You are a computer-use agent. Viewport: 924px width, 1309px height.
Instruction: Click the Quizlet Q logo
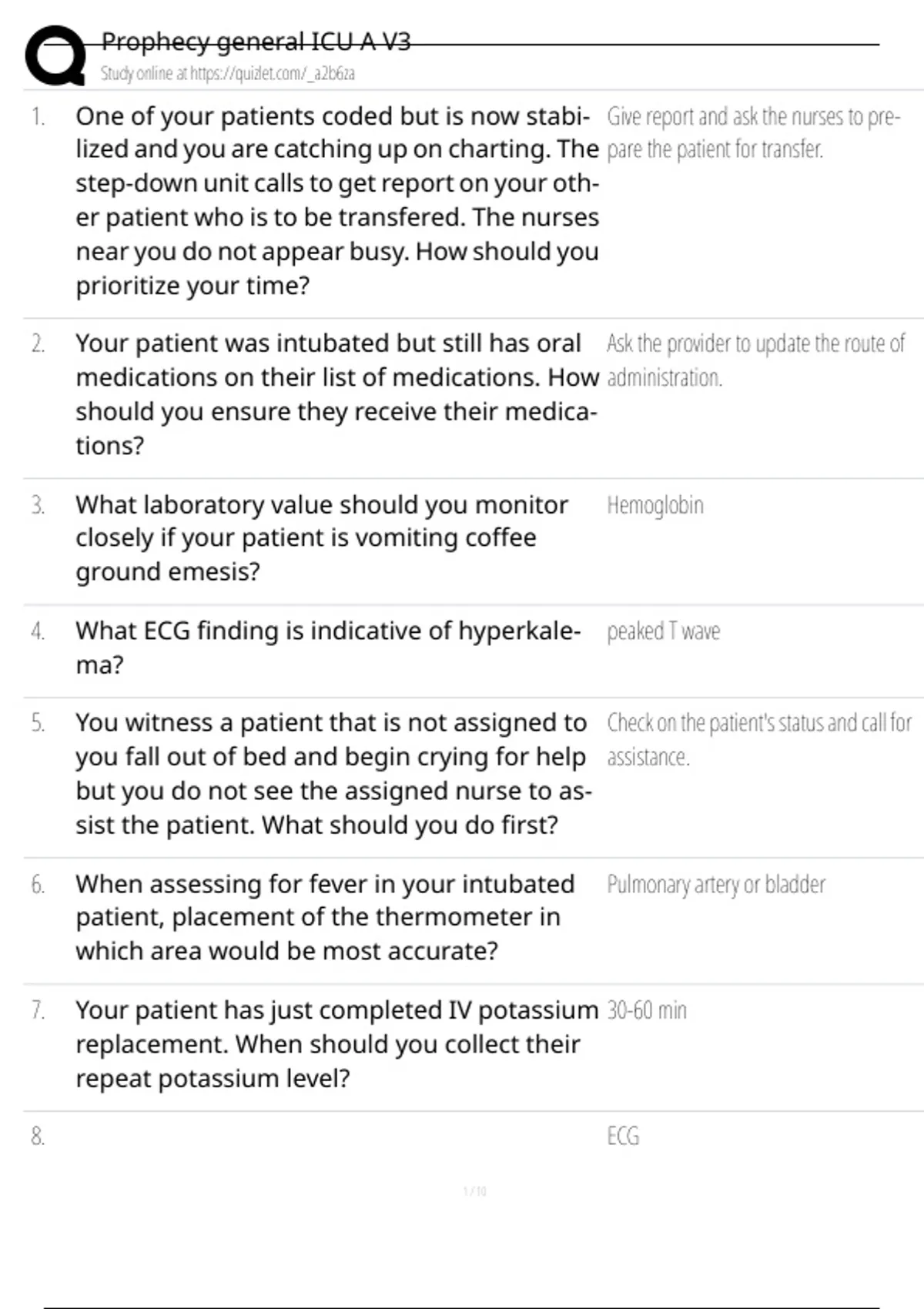coord(55,55)
